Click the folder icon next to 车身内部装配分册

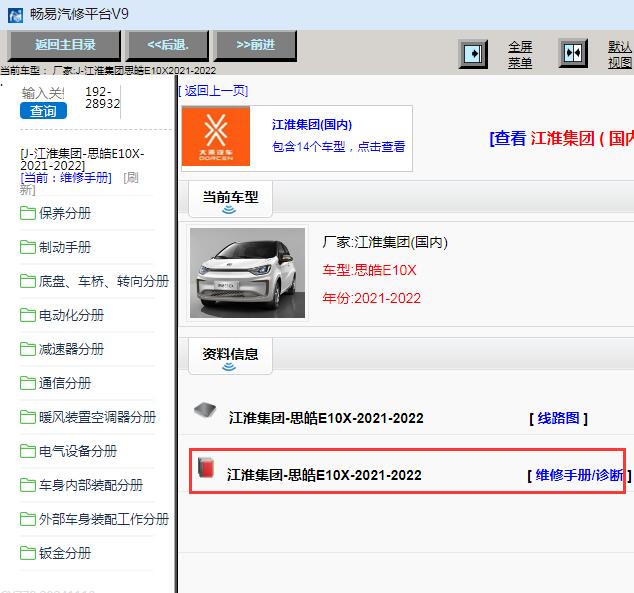click(27, 485)
